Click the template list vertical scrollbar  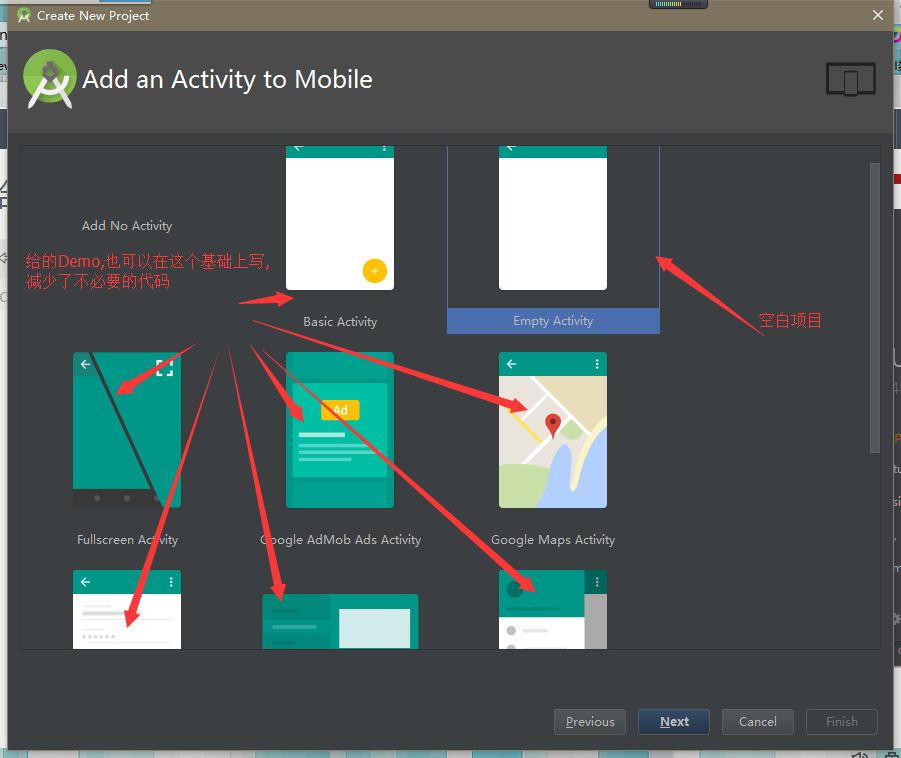(875, 308)
